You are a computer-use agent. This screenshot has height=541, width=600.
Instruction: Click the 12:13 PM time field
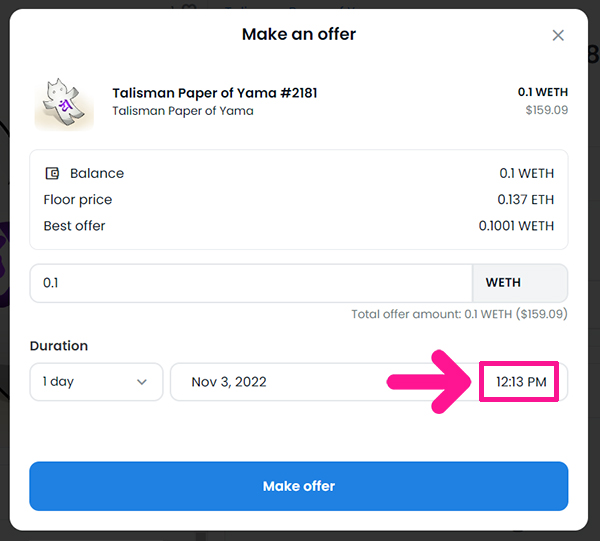coord(521,382)
